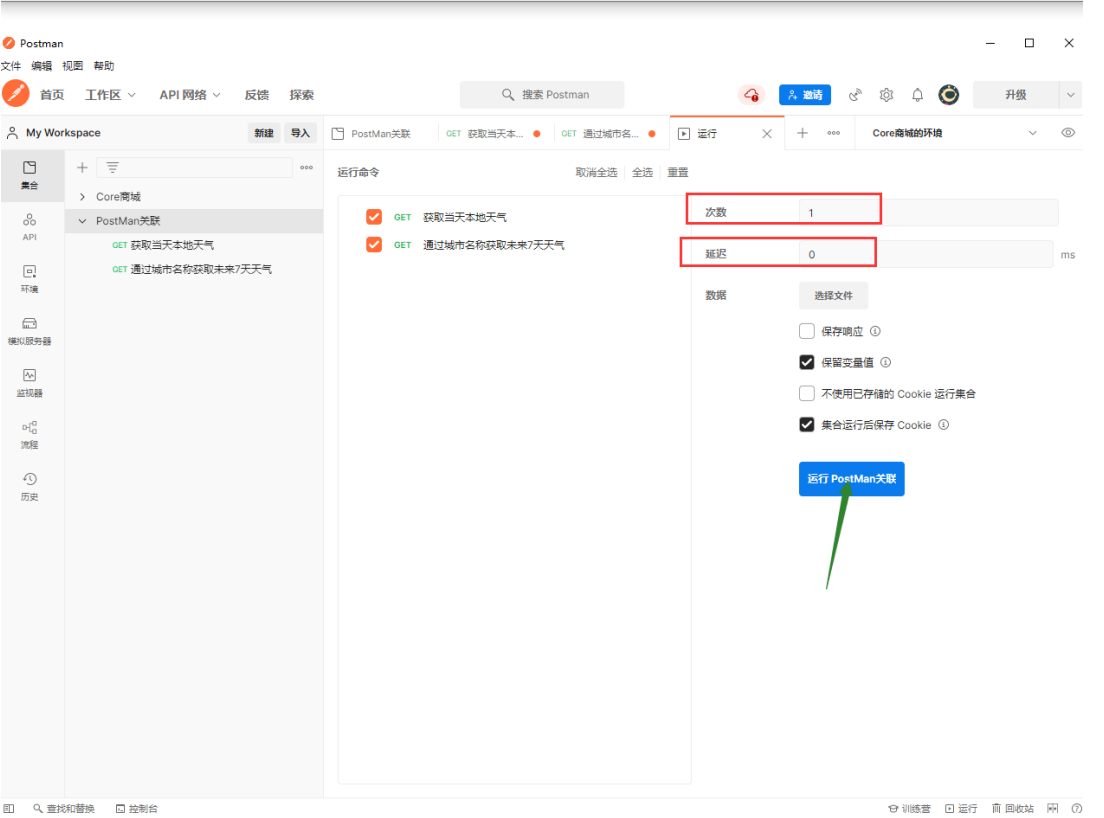Open the API 网络 dropdown
This screenshot has width=1104, height=818.
point(190,94)
